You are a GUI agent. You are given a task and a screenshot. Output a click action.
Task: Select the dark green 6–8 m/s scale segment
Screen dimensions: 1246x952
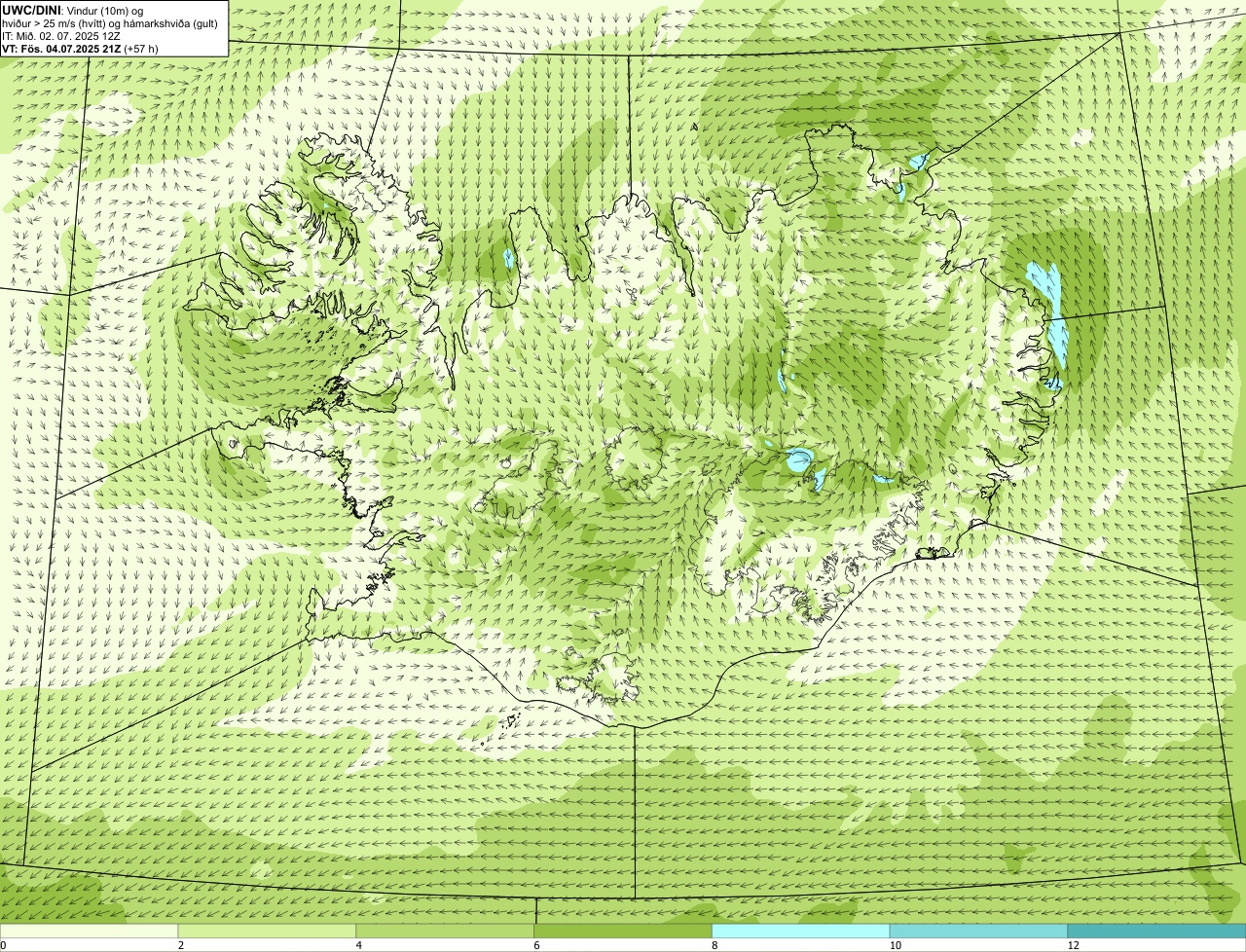point(623,931)
